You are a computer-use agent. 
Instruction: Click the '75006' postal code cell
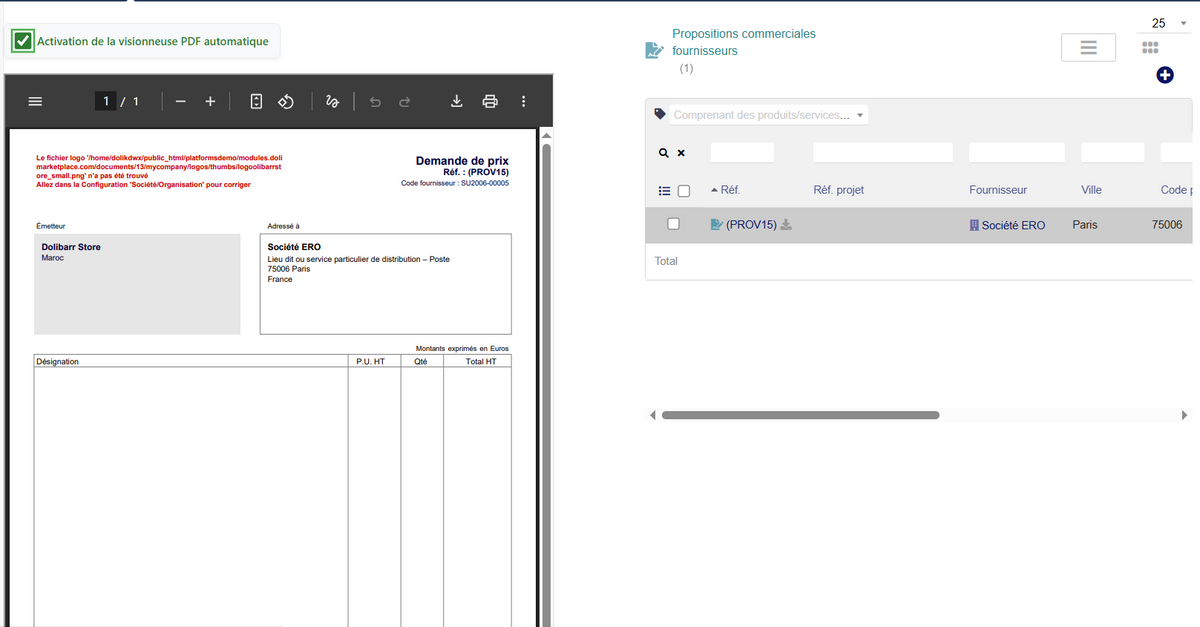point(1167,225)
